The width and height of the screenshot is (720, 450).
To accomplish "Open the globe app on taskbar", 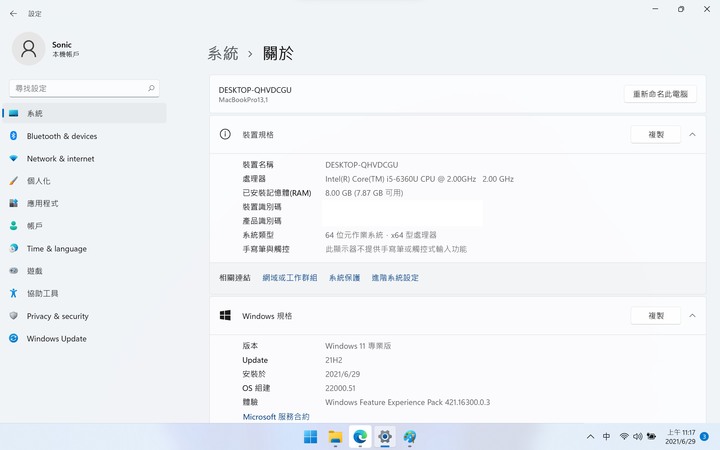I will [x=410, y=437].
